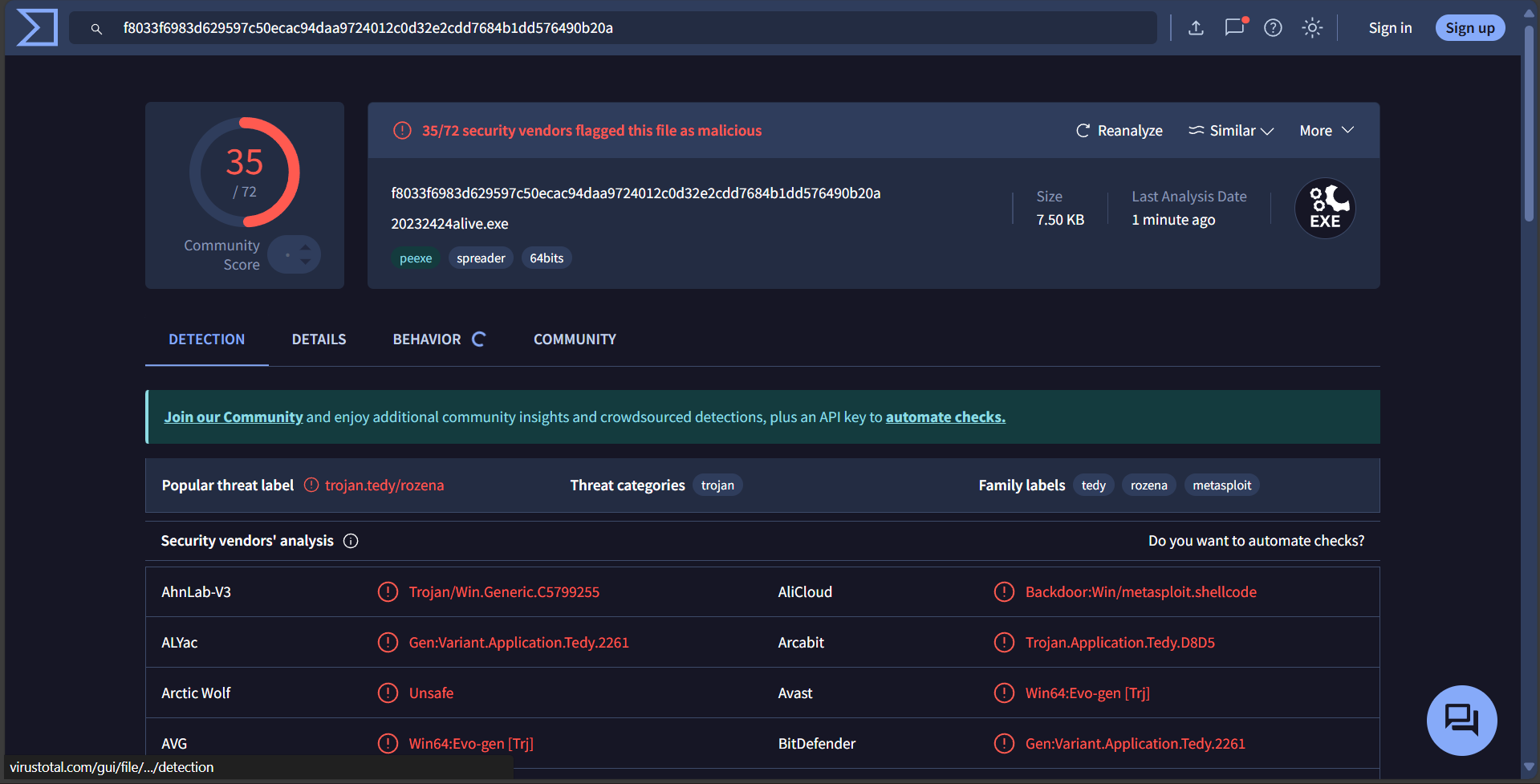
Task: Click the scrollbar down arrow
Action: tap(1530, 767)
